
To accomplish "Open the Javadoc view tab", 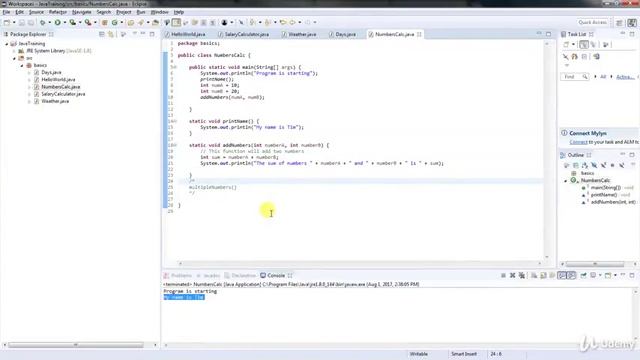I will click(208, 276).
